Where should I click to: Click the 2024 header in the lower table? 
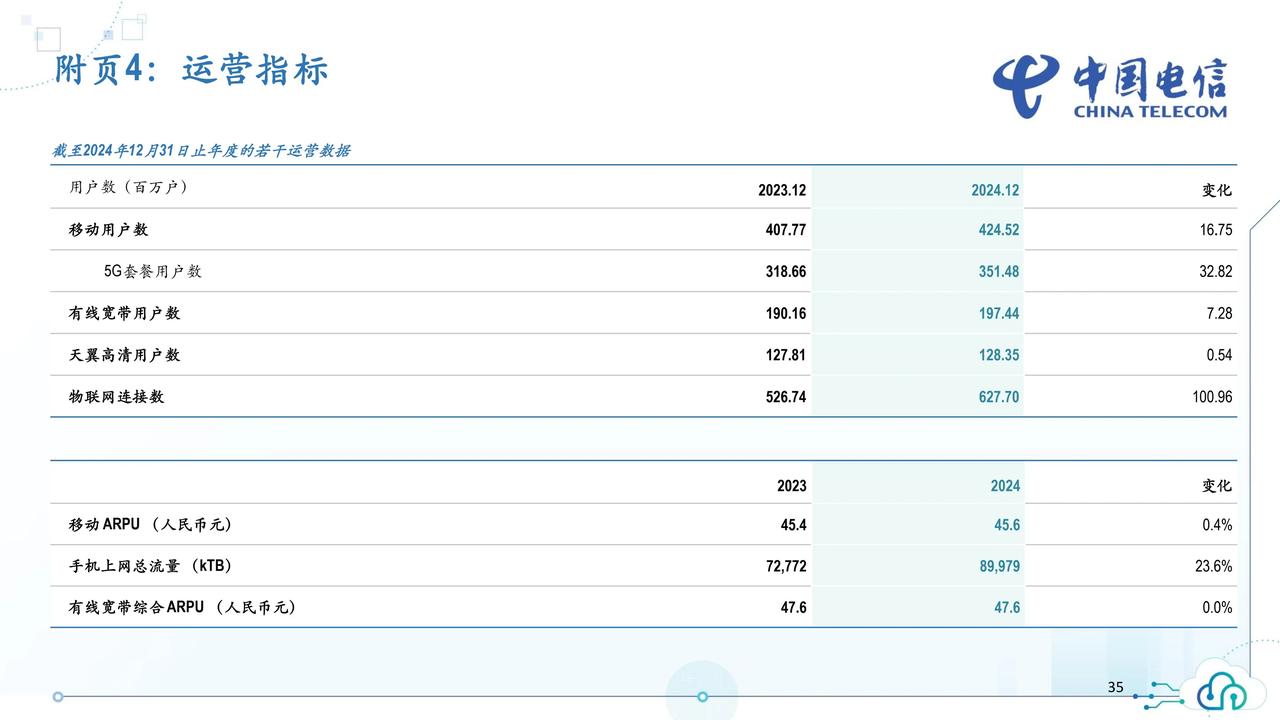(x=1005, y=486)
